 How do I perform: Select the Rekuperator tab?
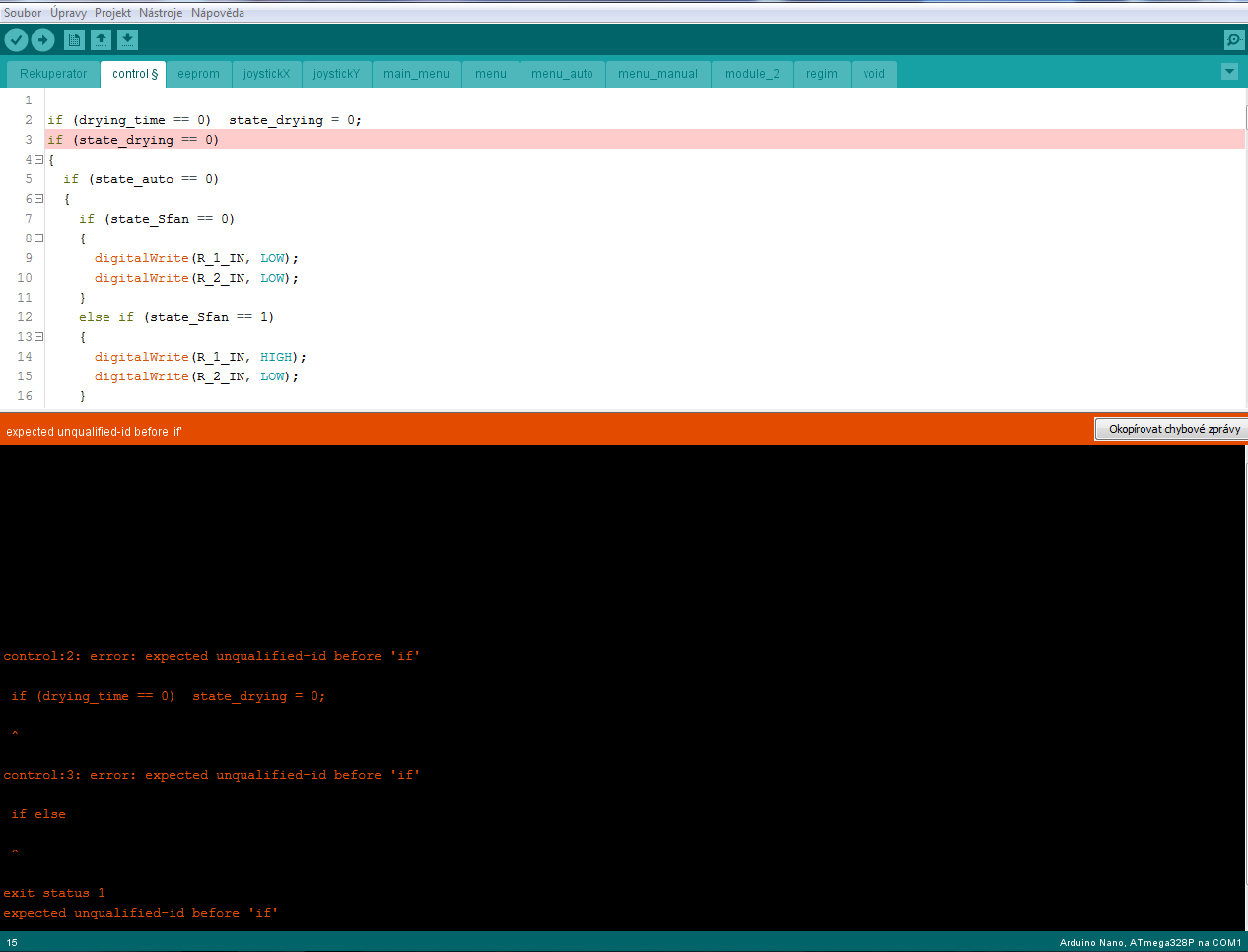[x=53, y=74]
